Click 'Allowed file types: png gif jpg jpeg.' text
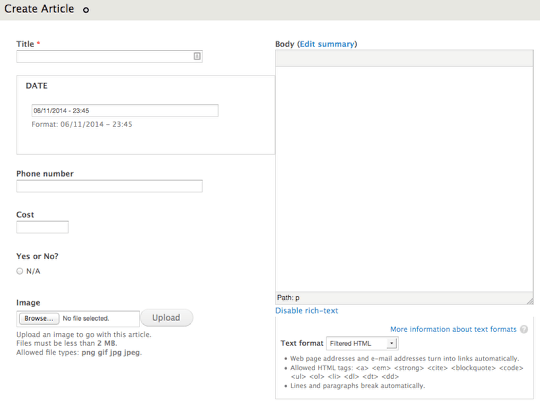This screenshot has width=540, height=402. tap(79, 352)
